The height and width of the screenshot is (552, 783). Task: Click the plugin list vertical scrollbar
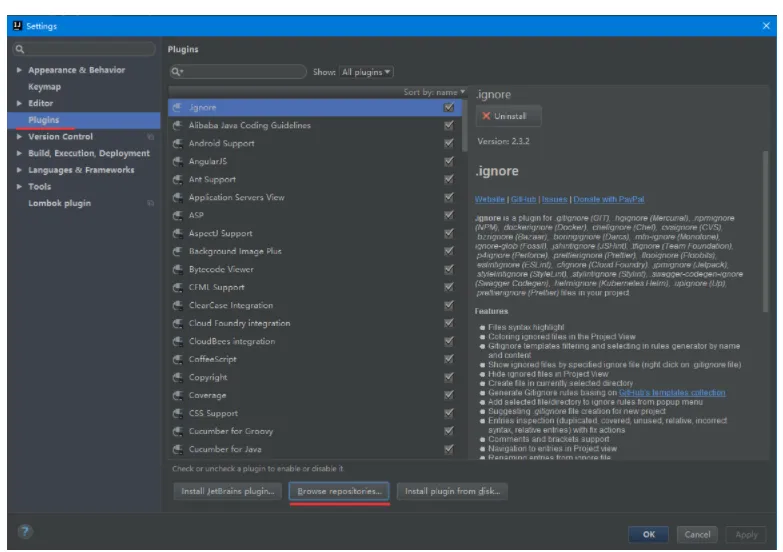tap(465, 127)
